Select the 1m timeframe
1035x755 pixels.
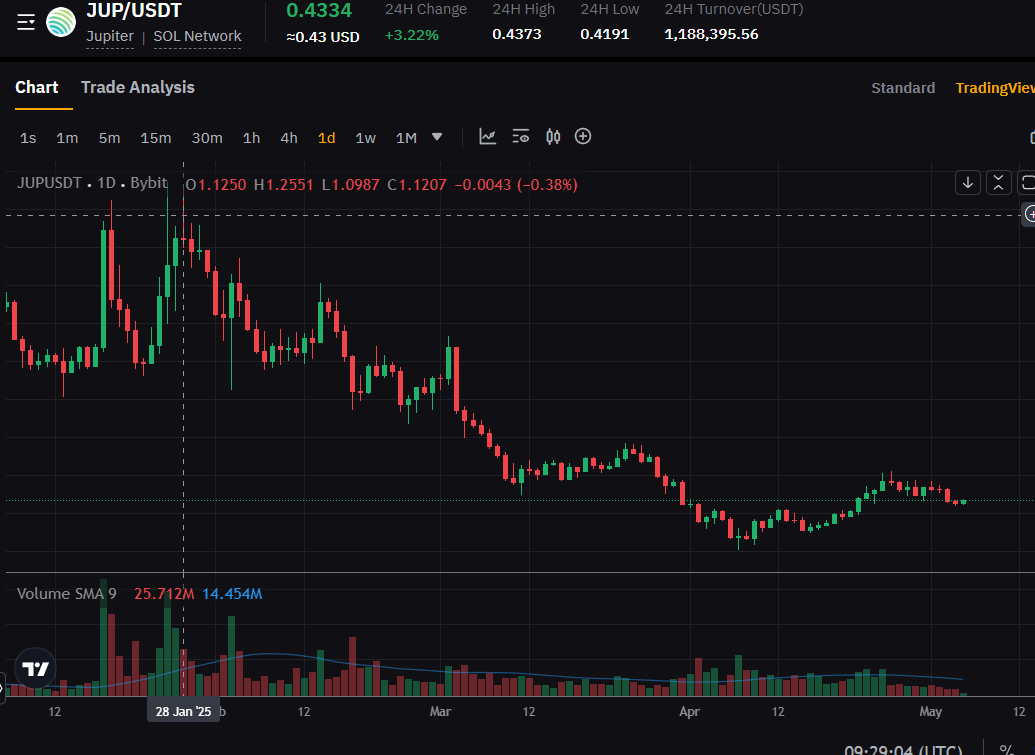(x=67, y=138)
